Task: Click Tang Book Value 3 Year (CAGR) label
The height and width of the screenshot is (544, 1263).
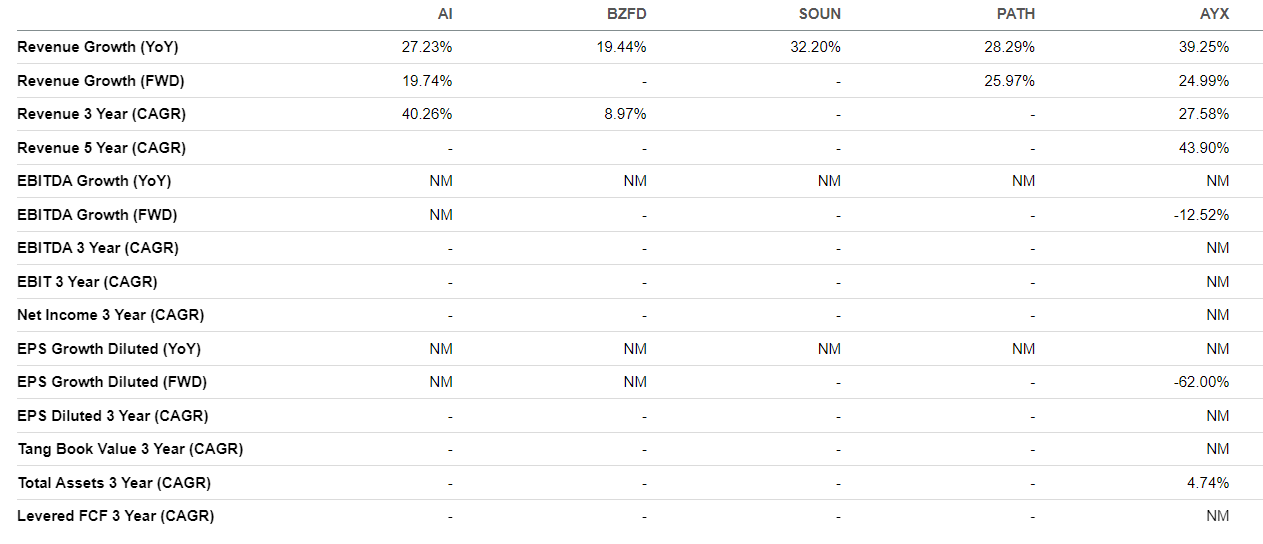Action: click(x=130, y=449)
